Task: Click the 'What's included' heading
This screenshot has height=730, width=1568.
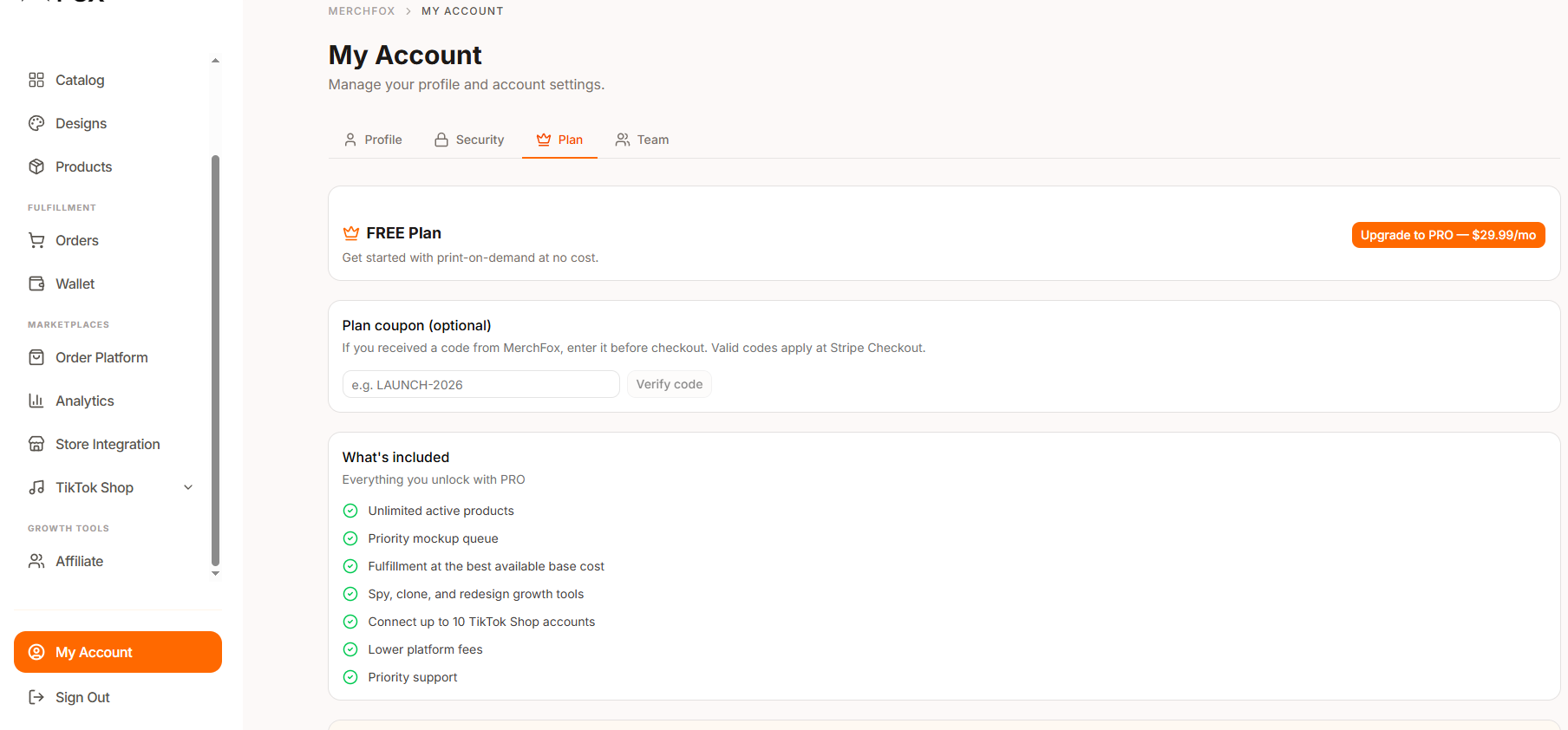Action: pyautogui.click(x=396, y=457)
